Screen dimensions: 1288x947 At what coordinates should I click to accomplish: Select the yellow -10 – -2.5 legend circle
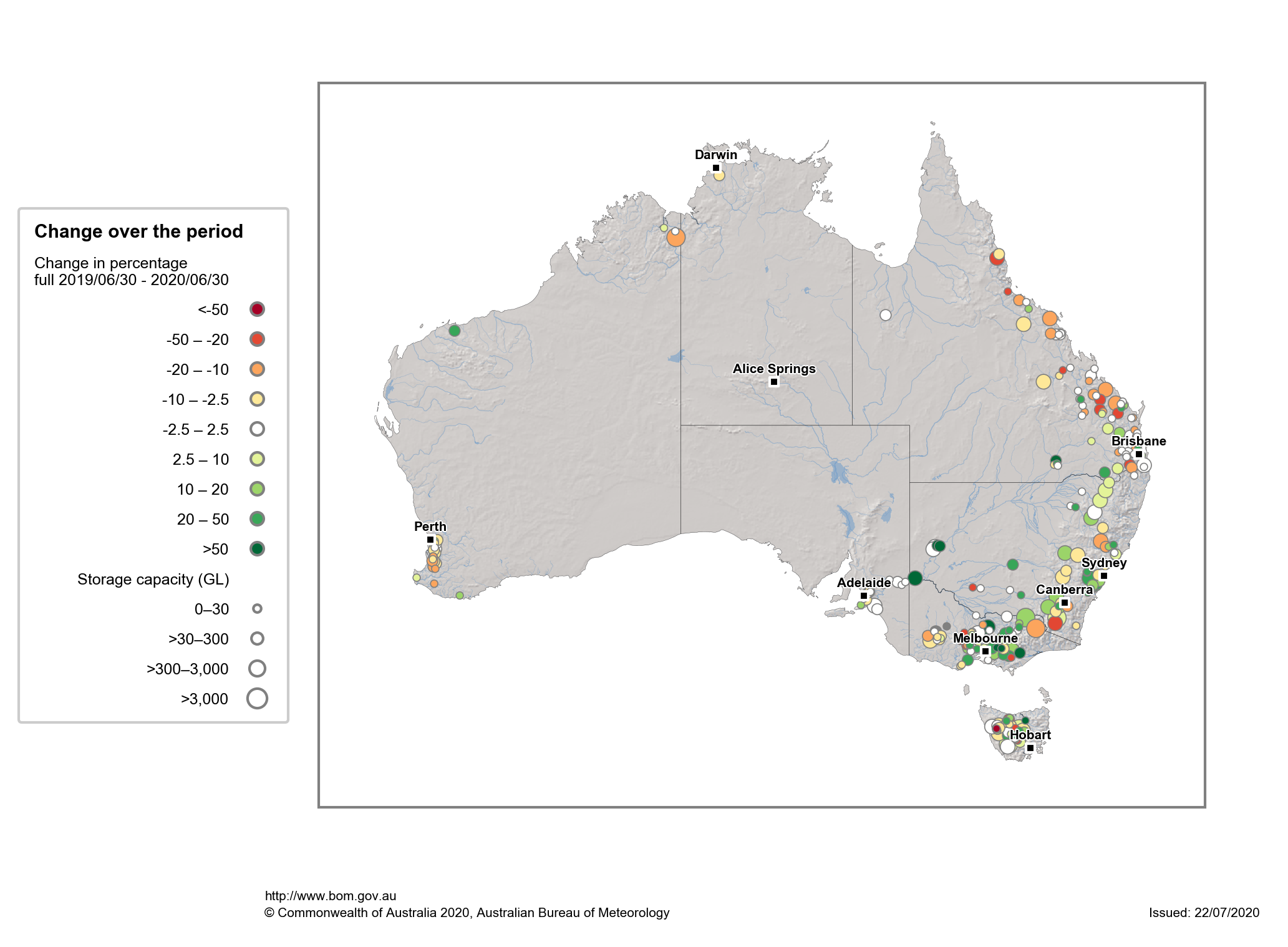click(257, 399)
